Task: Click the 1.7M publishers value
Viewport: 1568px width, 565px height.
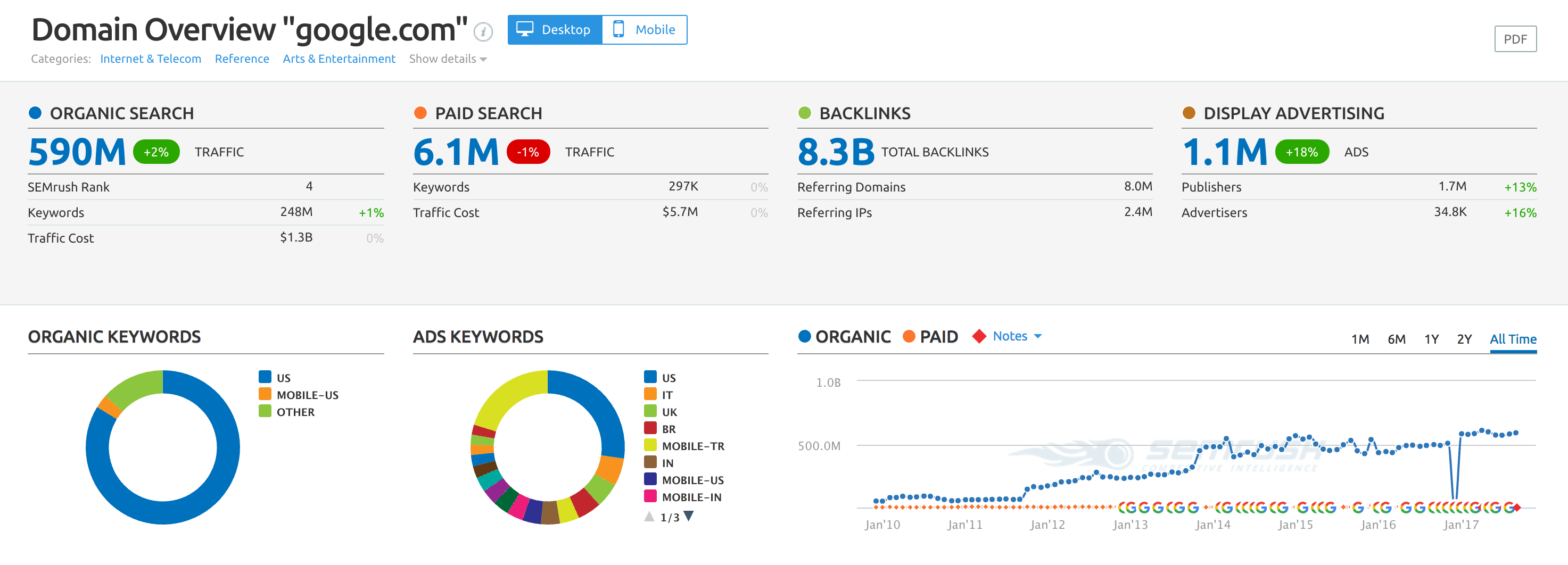Action: (x=1452, y=186)
